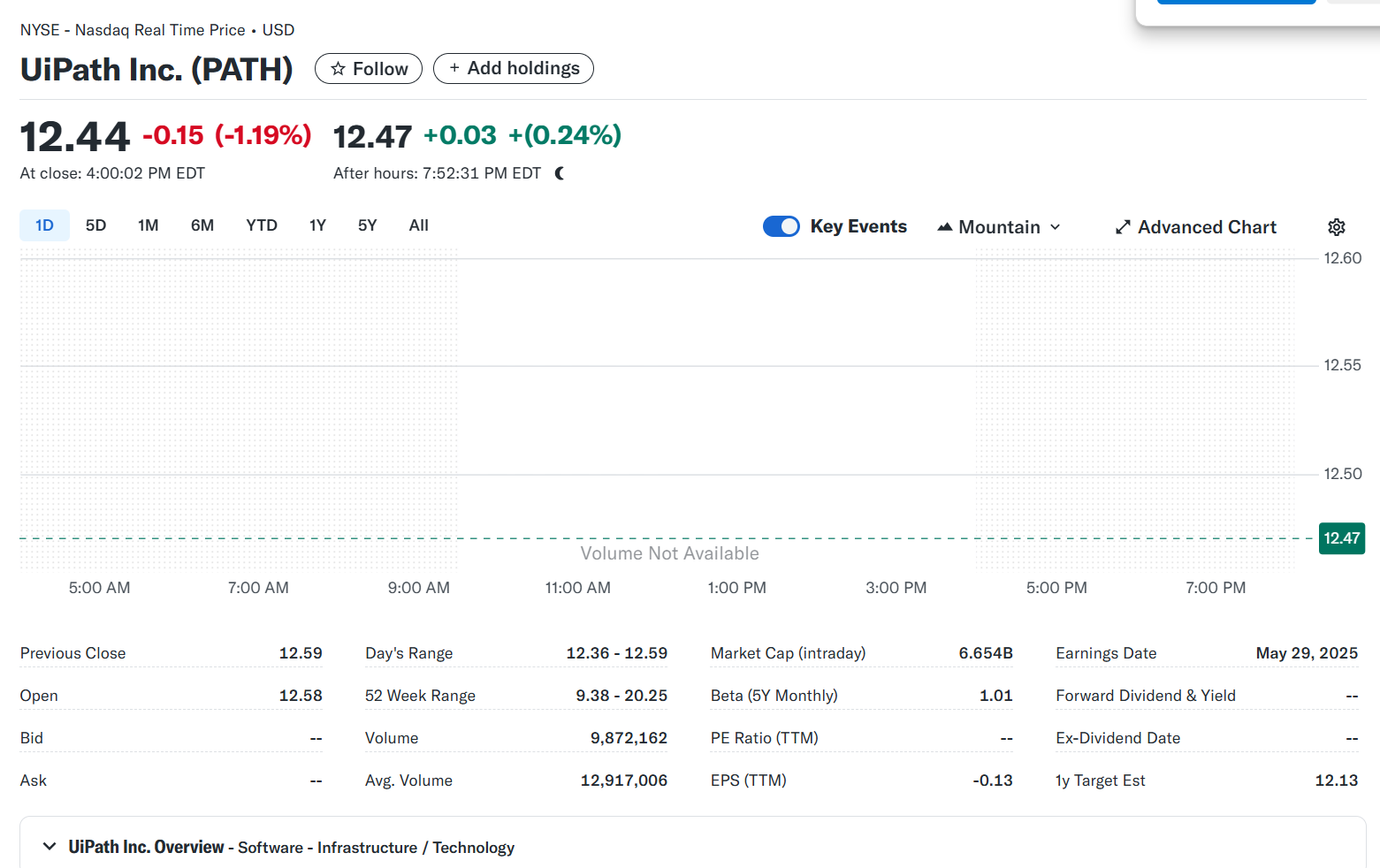Click the Volume Not Available text
The width and height of the screenshot is (1380, 868).
click(x=670, y=553)
